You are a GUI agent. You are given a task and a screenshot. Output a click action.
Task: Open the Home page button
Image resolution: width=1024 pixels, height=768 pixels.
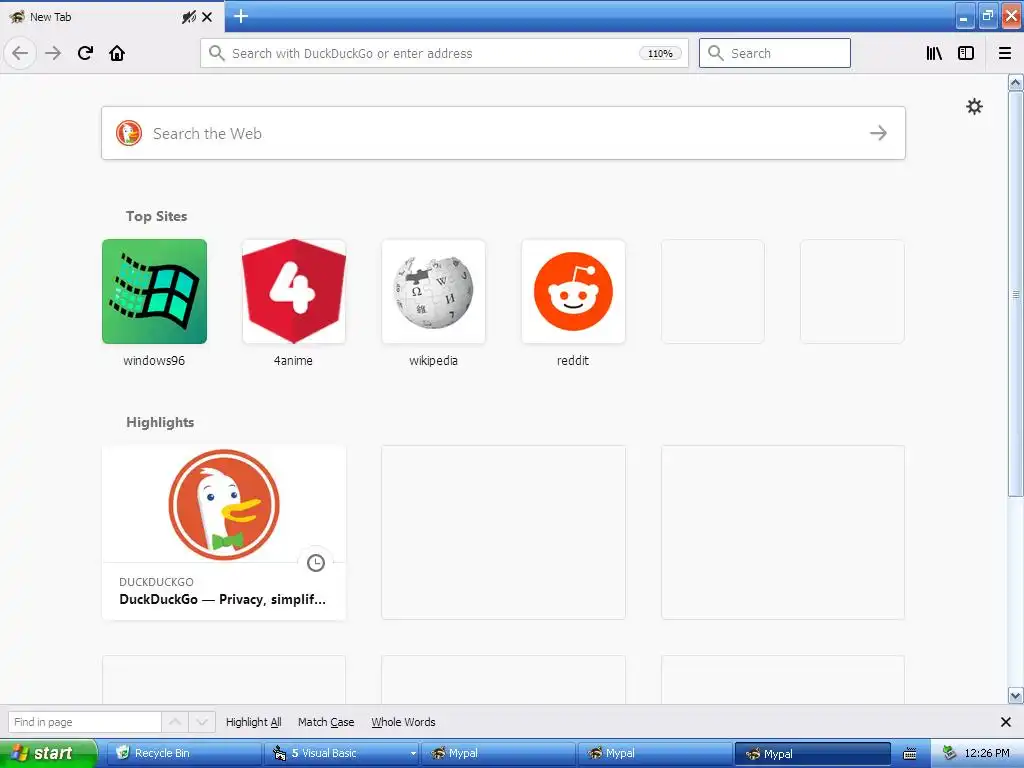(x=117, y=53)
